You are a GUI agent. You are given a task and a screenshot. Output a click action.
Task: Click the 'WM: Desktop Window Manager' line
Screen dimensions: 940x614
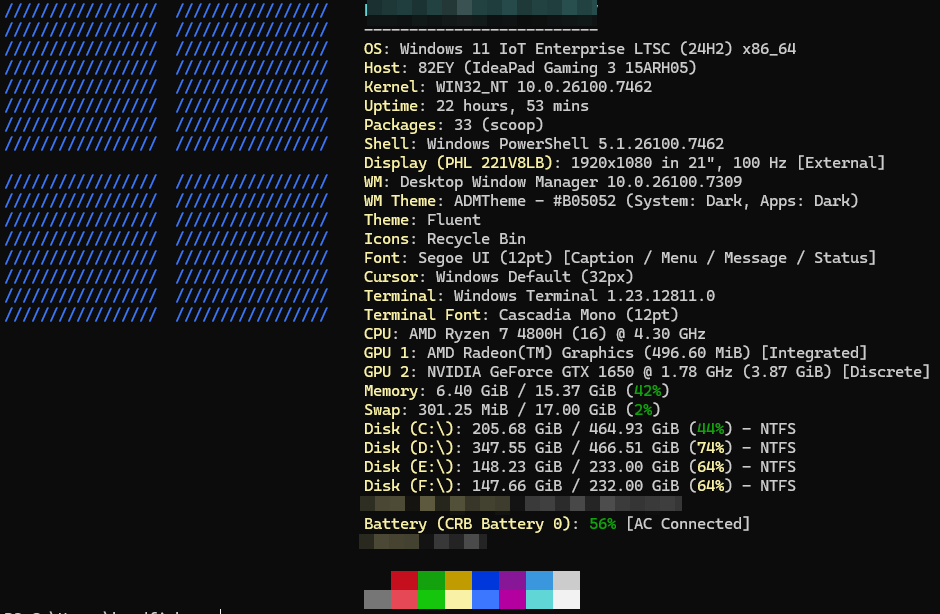click(553, 182)
